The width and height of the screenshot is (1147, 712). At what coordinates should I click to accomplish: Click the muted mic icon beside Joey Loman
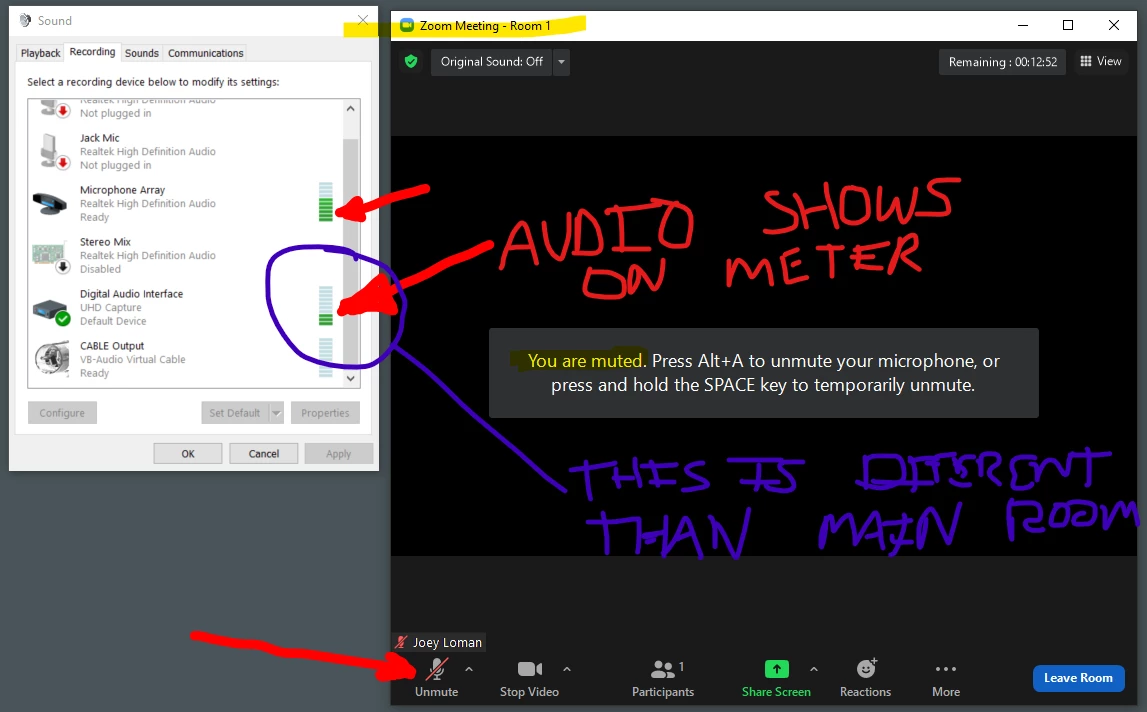click(401, 642)
